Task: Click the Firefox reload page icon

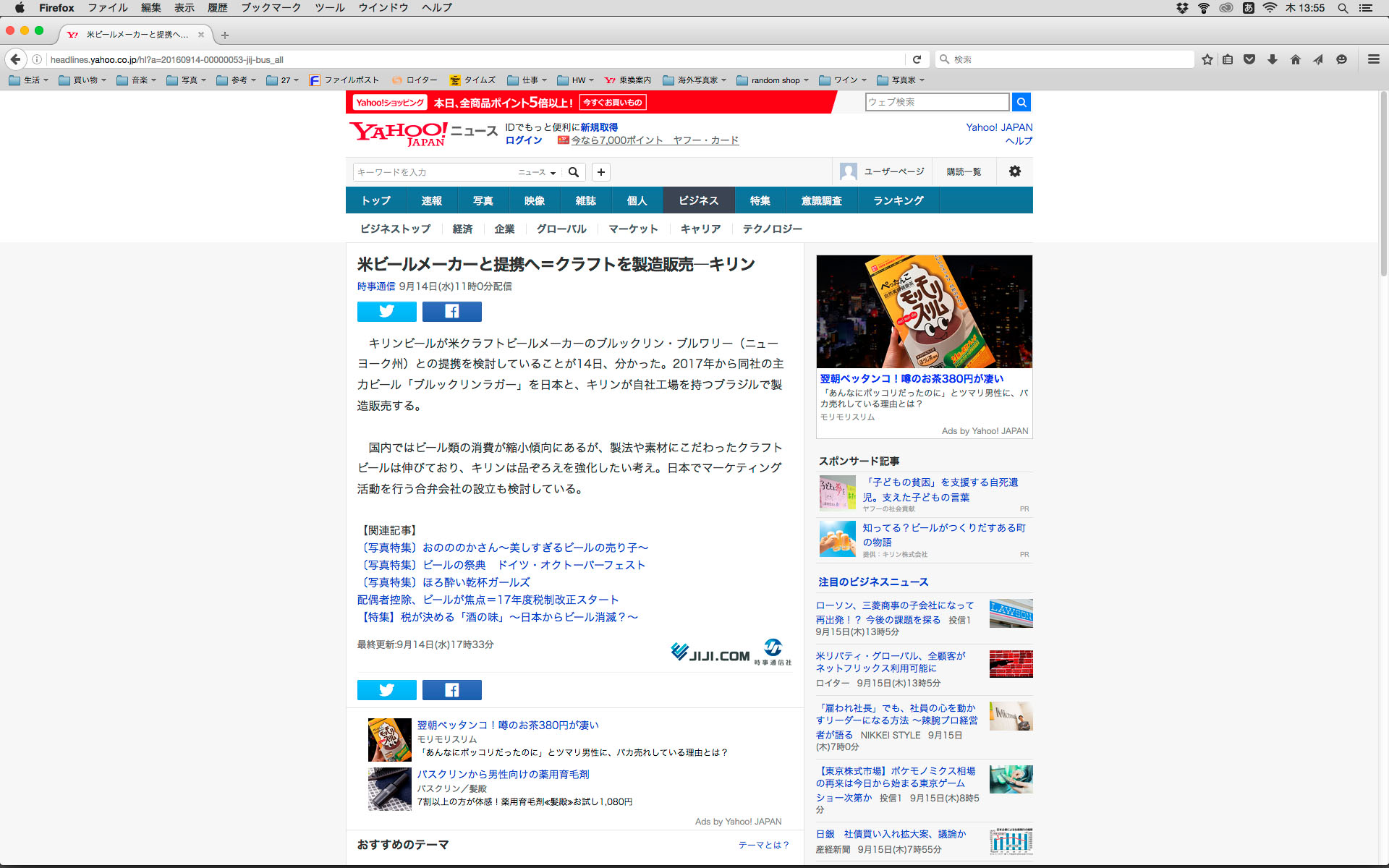Action: tap(917, 59)
